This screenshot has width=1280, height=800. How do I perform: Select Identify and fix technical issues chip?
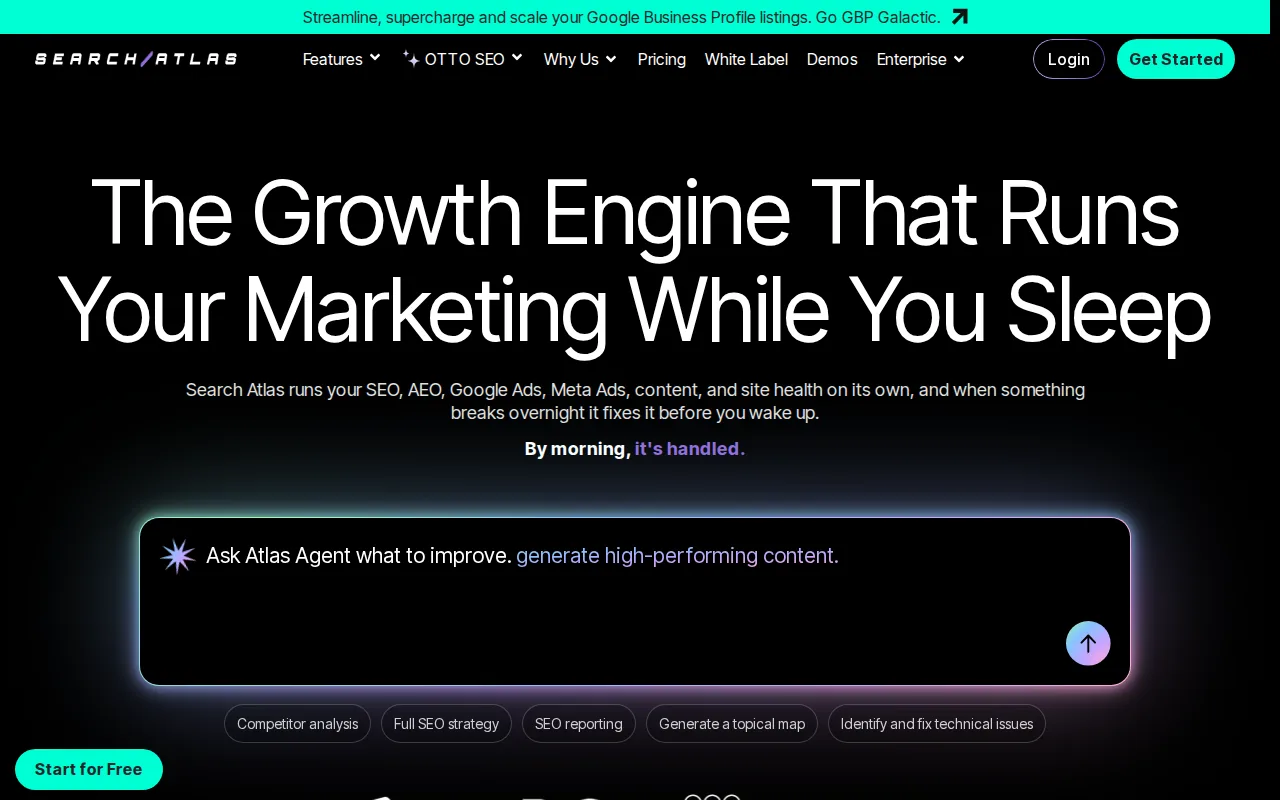pos(937,724)
